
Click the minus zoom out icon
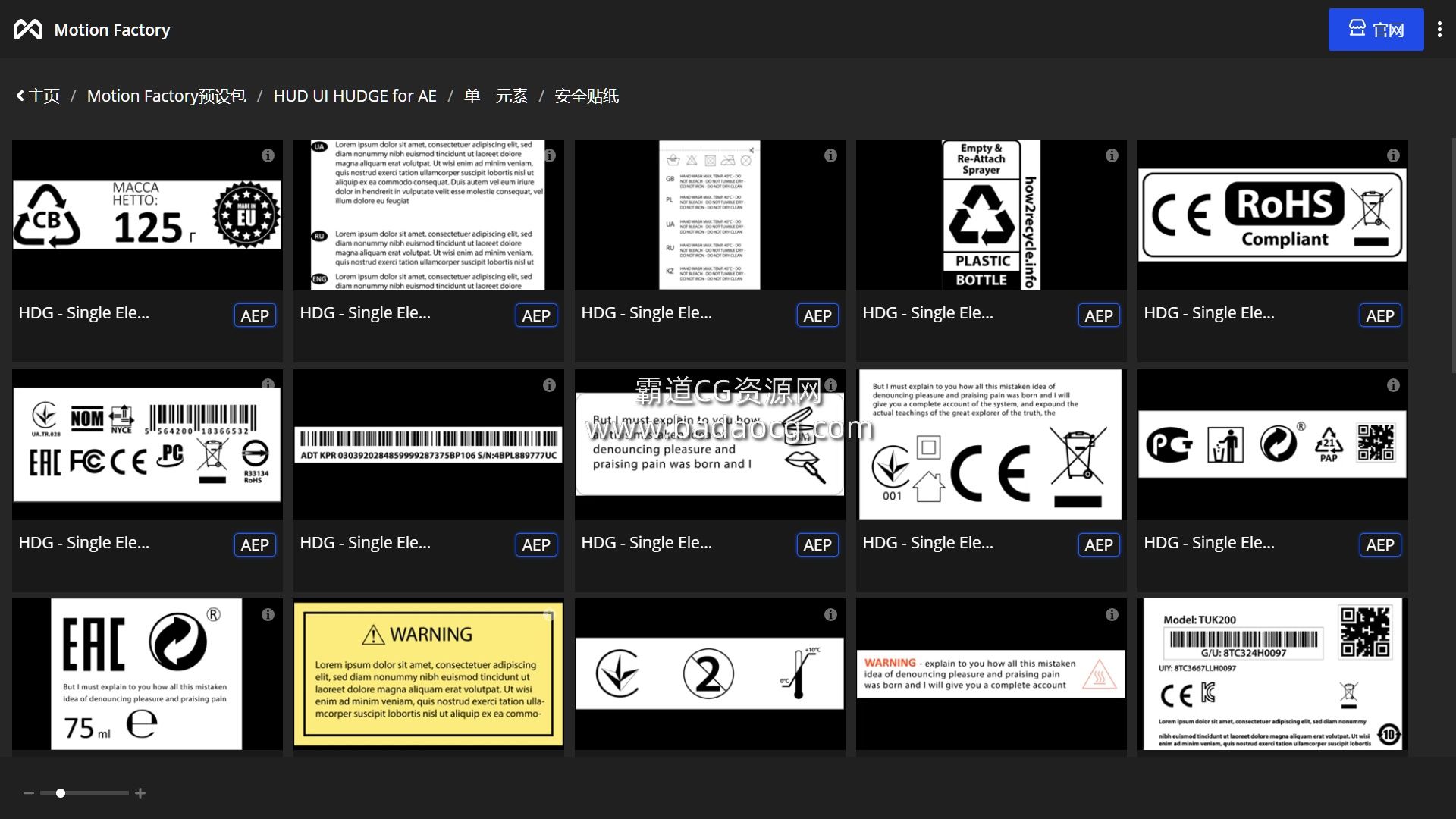click(x=29, y=793)
